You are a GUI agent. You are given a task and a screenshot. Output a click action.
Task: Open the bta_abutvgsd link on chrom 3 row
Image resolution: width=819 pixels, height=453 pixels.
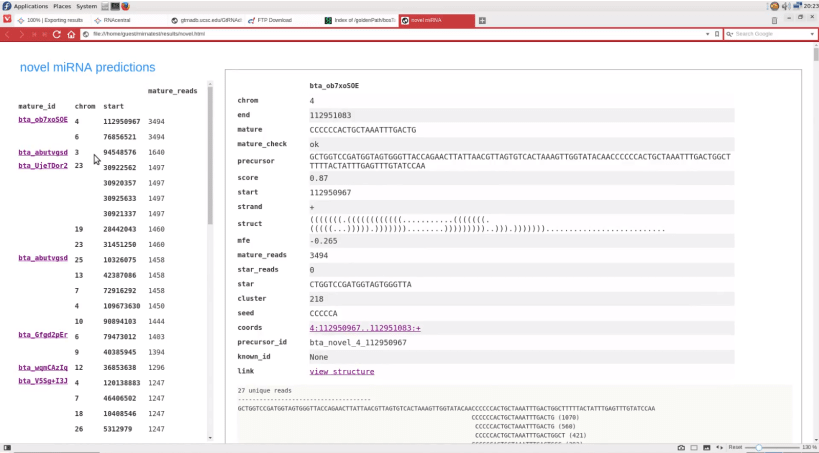43,153
